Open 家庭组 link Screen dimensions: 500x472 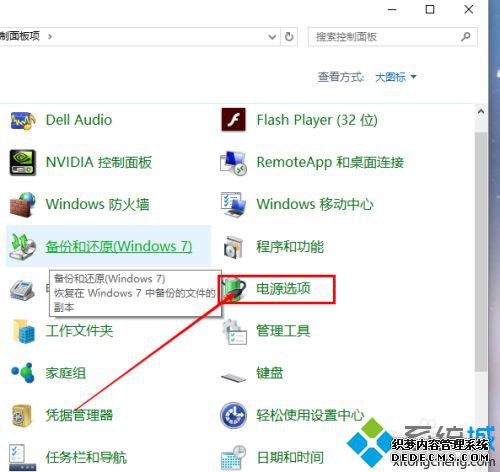pos(66,373)
